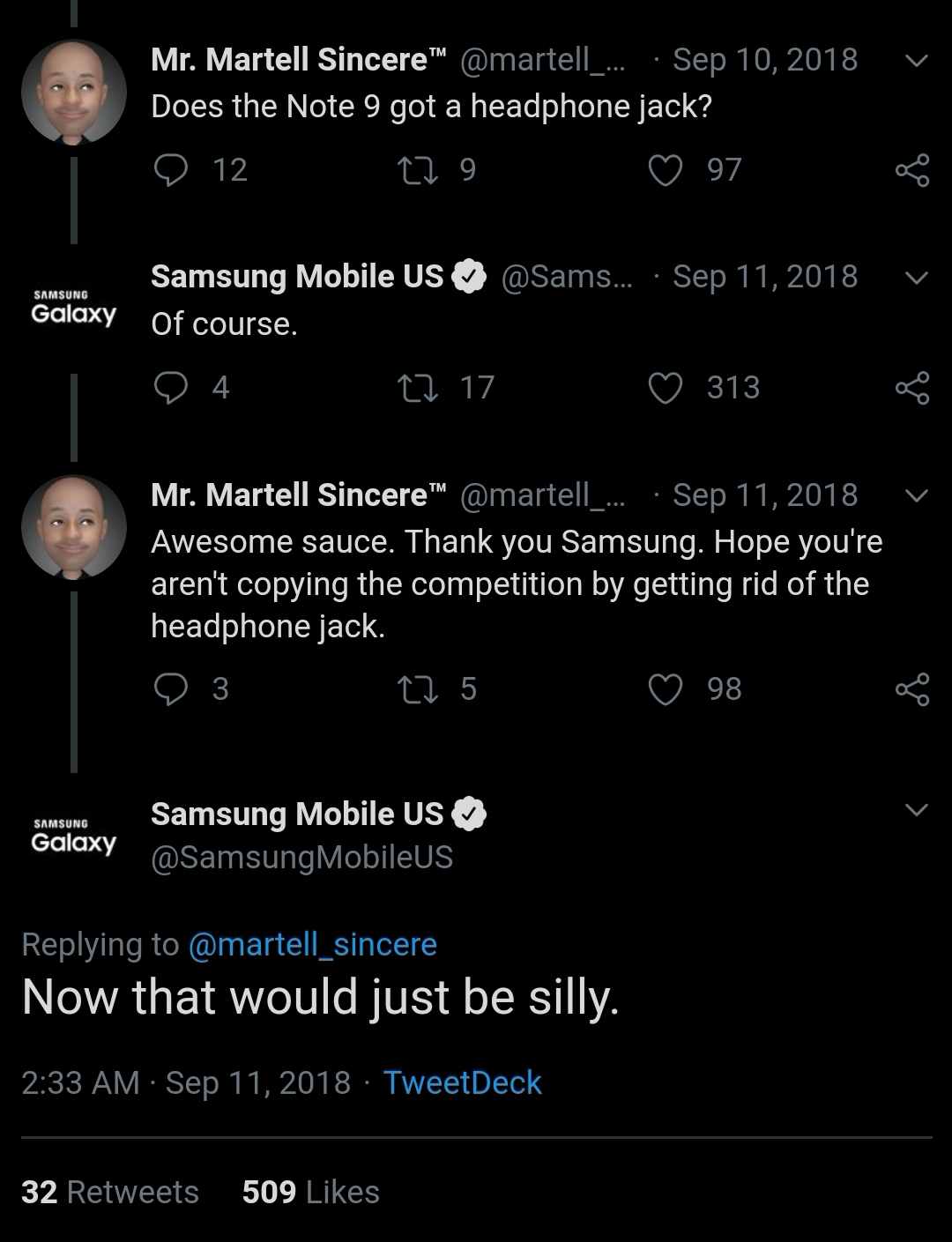Open options chevron on first Martell tweet
The height and width of the screenshot is (1242, 952).
coord(917,61)
